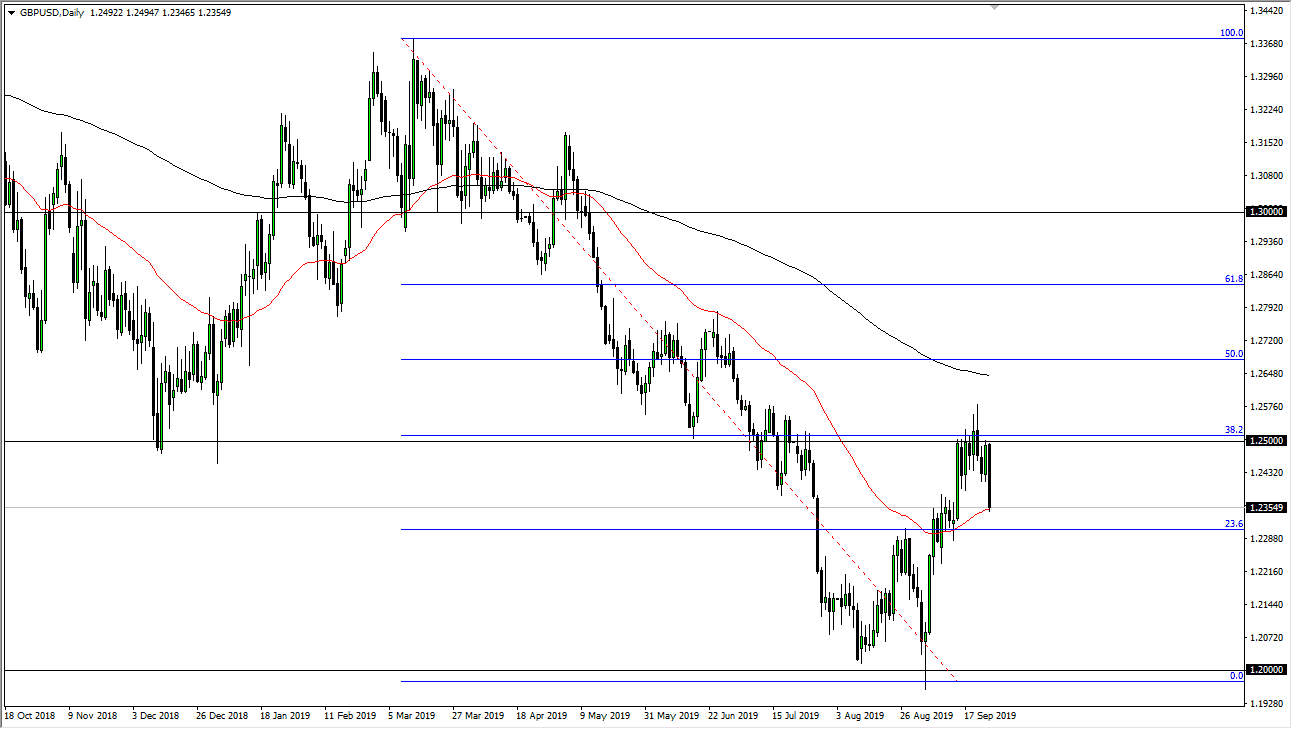This screenshot has height=729, width=1292.
Task: Click the current price marker 1.23549
Action: pos(1266,507)
